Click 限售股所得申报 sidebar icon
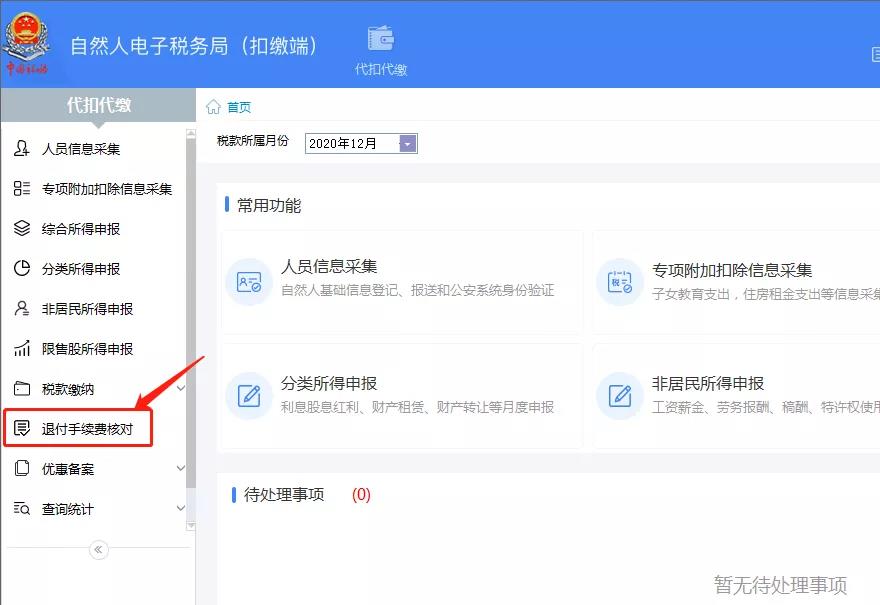Image resolution: width=880 pixels, height=605 pixels. click(22, 348)
